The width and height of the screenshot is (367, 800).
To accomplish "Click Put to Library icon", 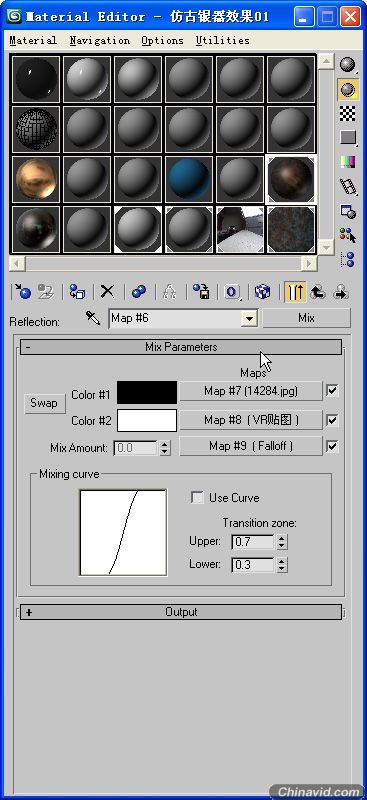I will click(201, 292).
